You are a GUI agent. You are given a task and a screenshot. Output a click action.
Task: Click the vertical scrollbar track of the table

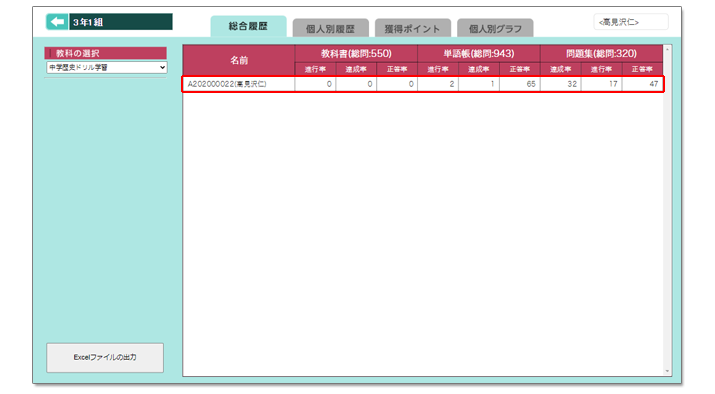pyautogui.click(x=668, y=210)
